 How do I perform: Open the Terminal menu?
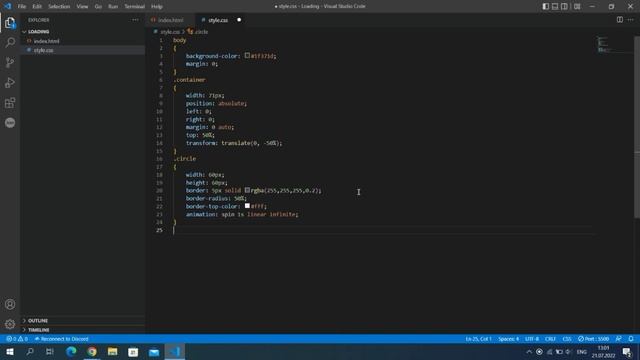(x=135, y=7)
